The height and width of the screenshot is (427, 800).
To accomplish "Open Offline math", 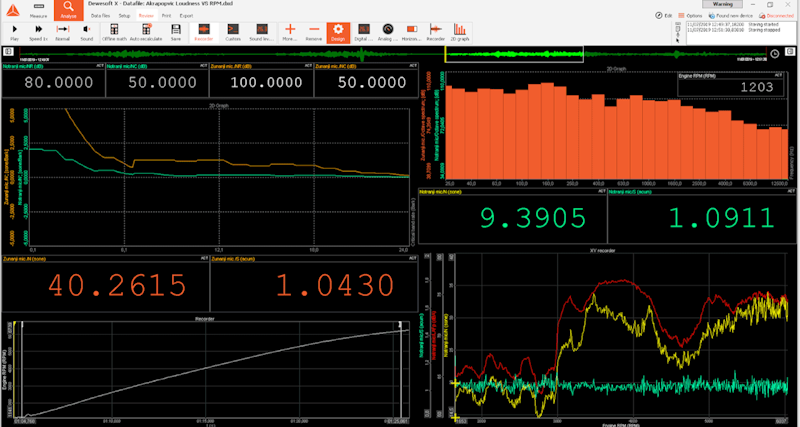I will click(x=114, y=33).
